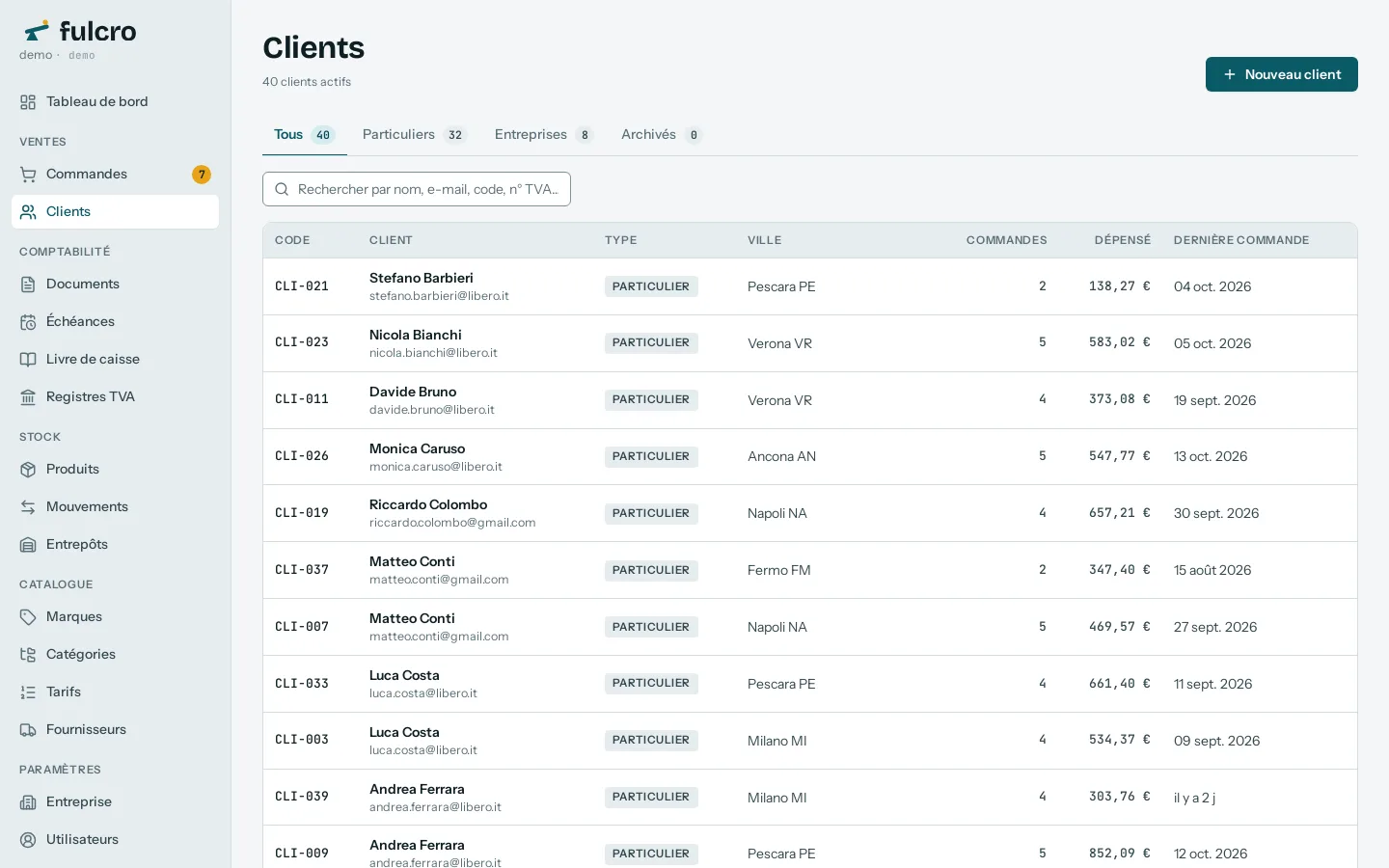
Task: Switch to the Archivés tab
Action: point(662,135)
